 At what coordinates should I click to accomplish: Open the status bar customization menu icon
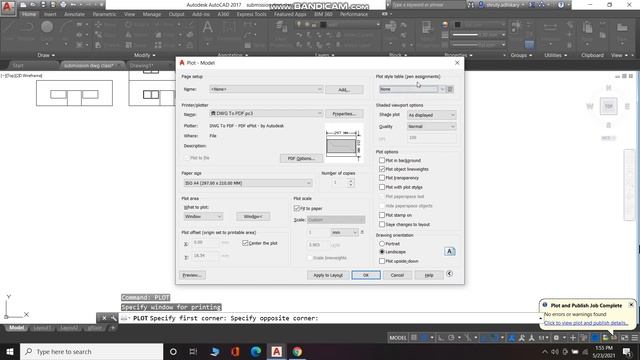(635, 338)
